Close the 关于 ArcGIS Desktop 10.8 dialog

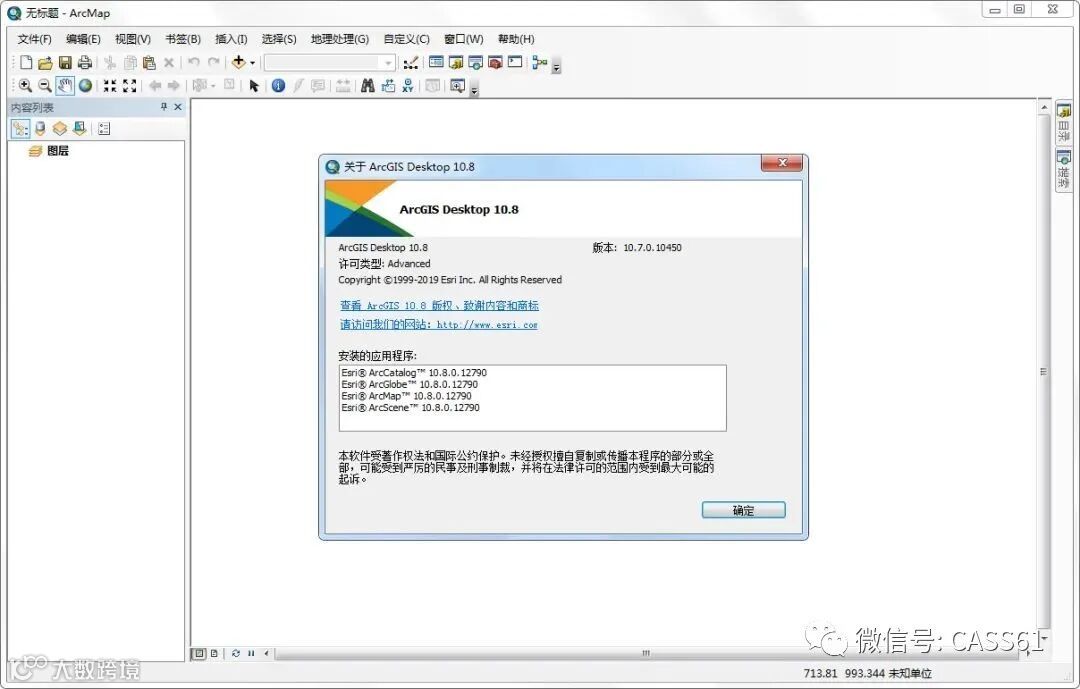point(782,163)
